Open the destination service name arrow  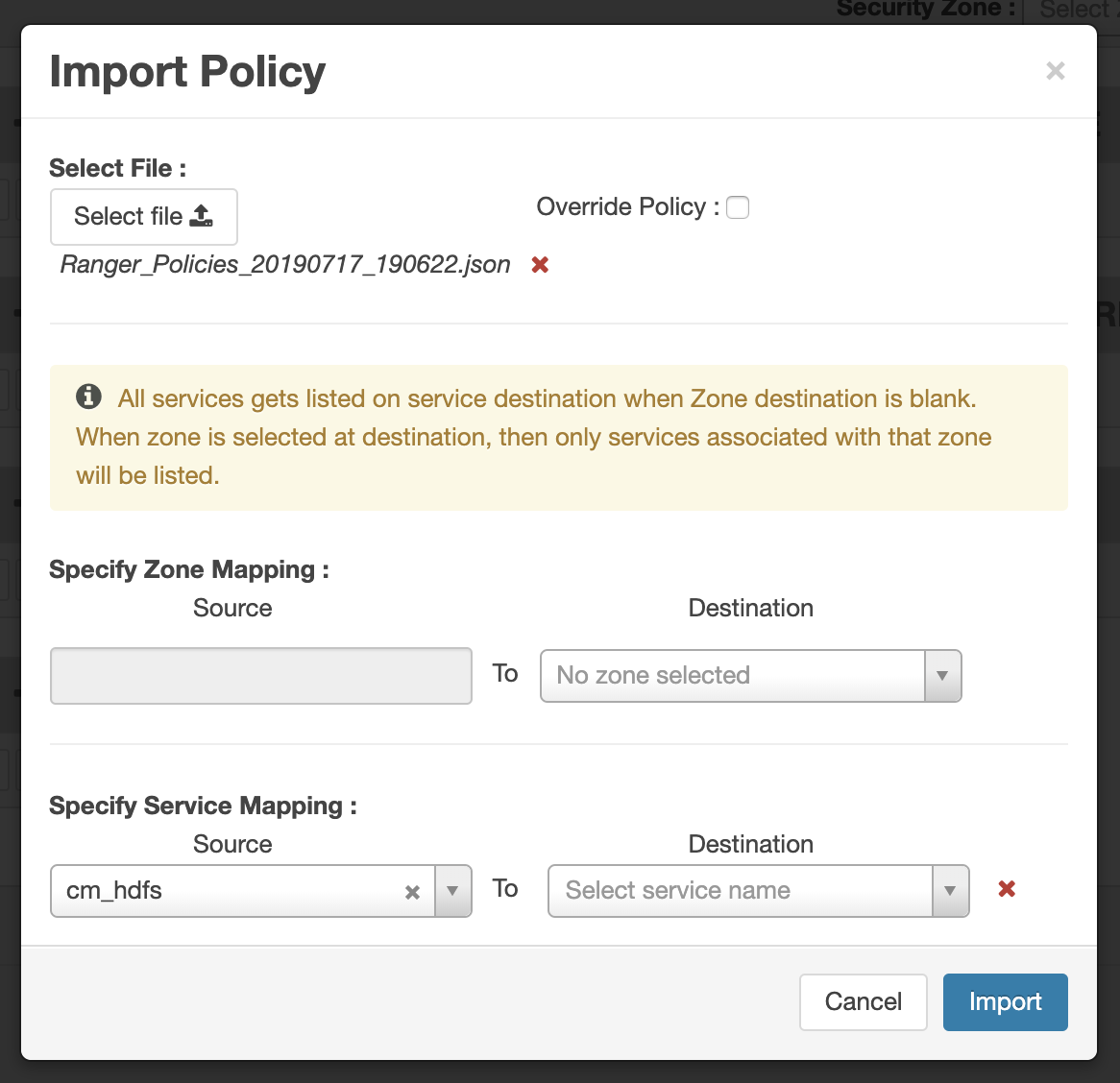(950, 891)
